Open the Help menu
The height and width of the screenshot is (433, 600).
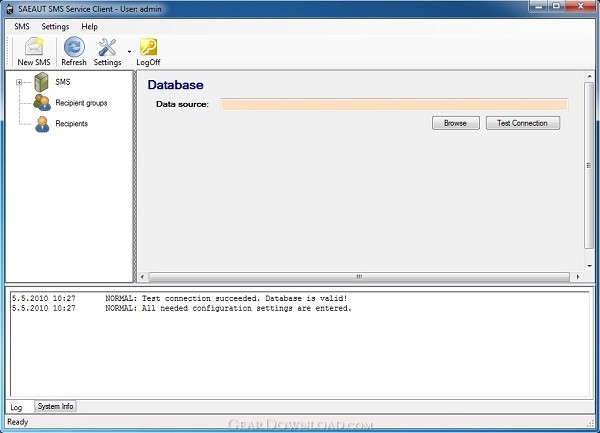click(90, 26)
